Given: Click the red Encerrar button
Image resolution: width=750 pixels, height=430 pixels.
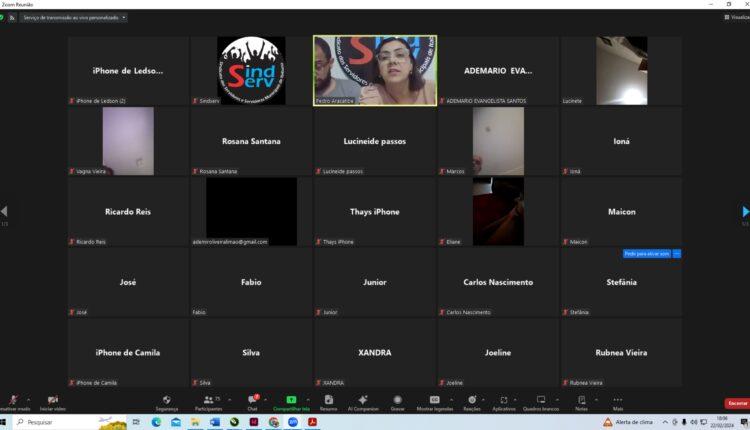Looking at the screenshot, I should pyautogui.click(x=736, y=403).
